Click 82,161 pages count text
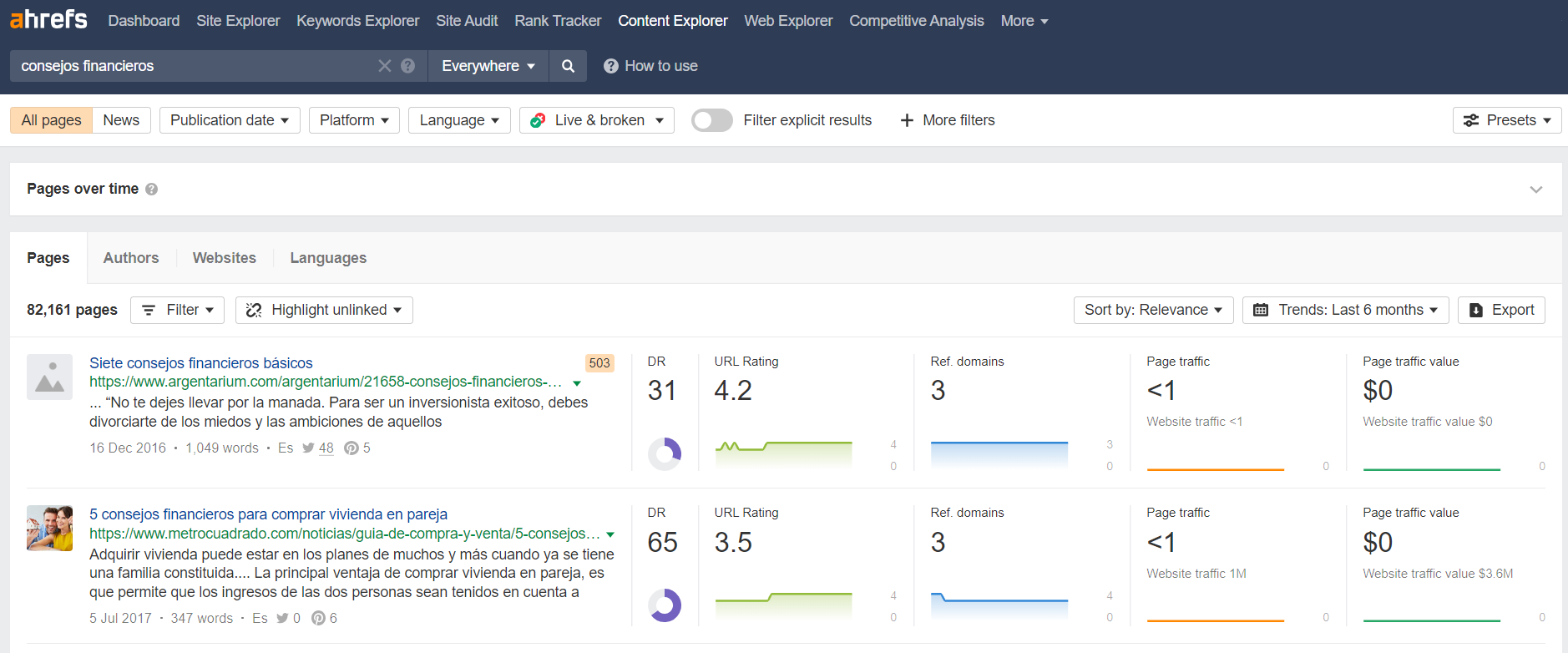1568x653 pixels. [x=72, y=310]
